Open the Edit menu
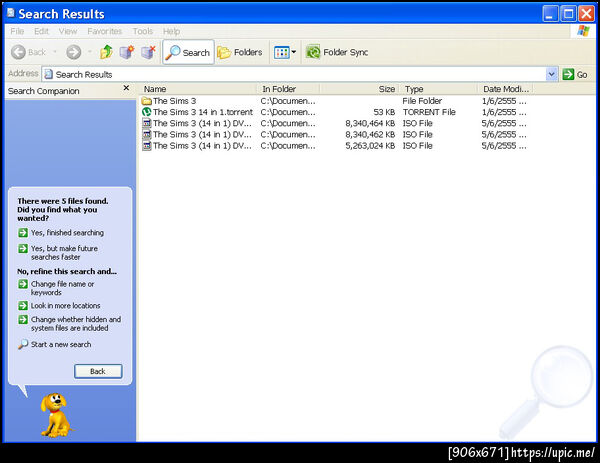Image resolution: width=600 pixels, height=463 pixels. click(41, 31)
